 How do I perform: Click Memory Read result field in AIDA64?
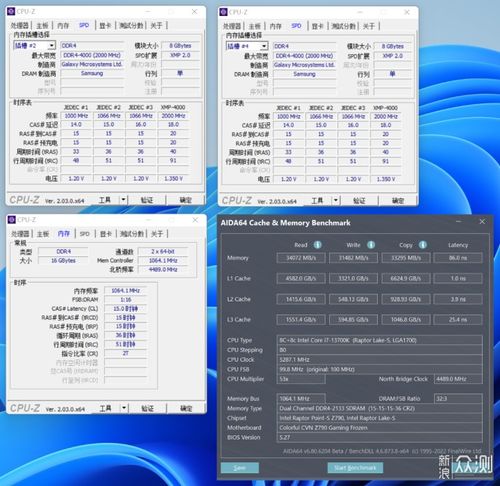[301, 258]
